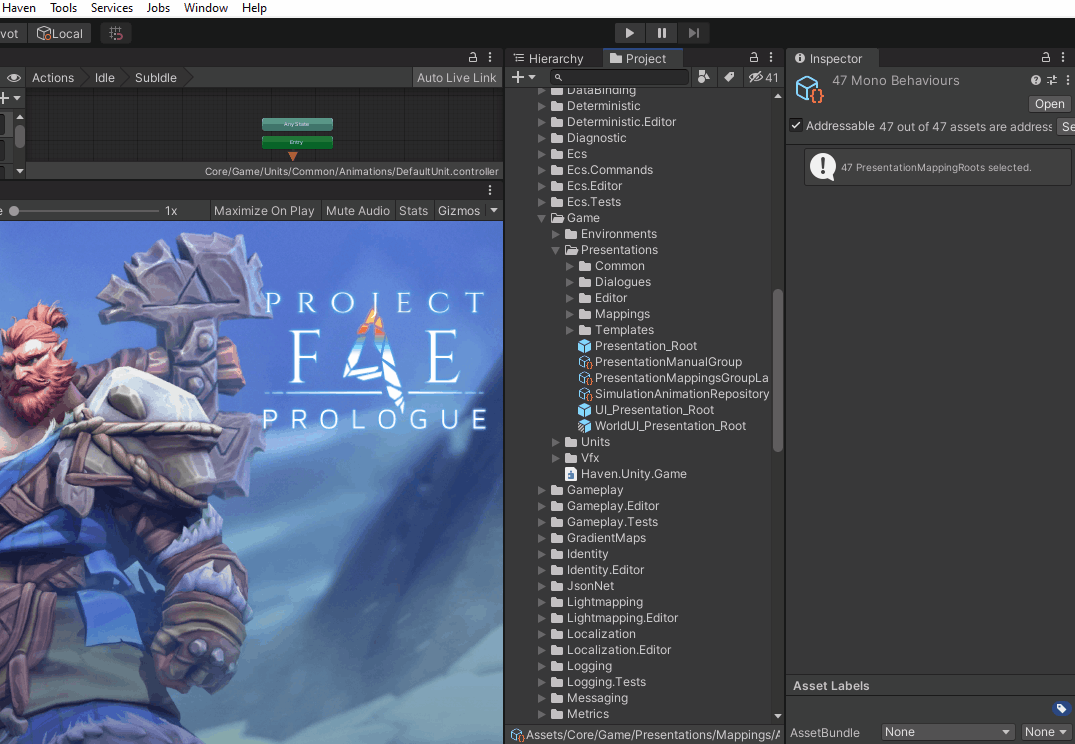
Task: Select Haven.Unity.Game assembly definition file
Action: [625, 474]
